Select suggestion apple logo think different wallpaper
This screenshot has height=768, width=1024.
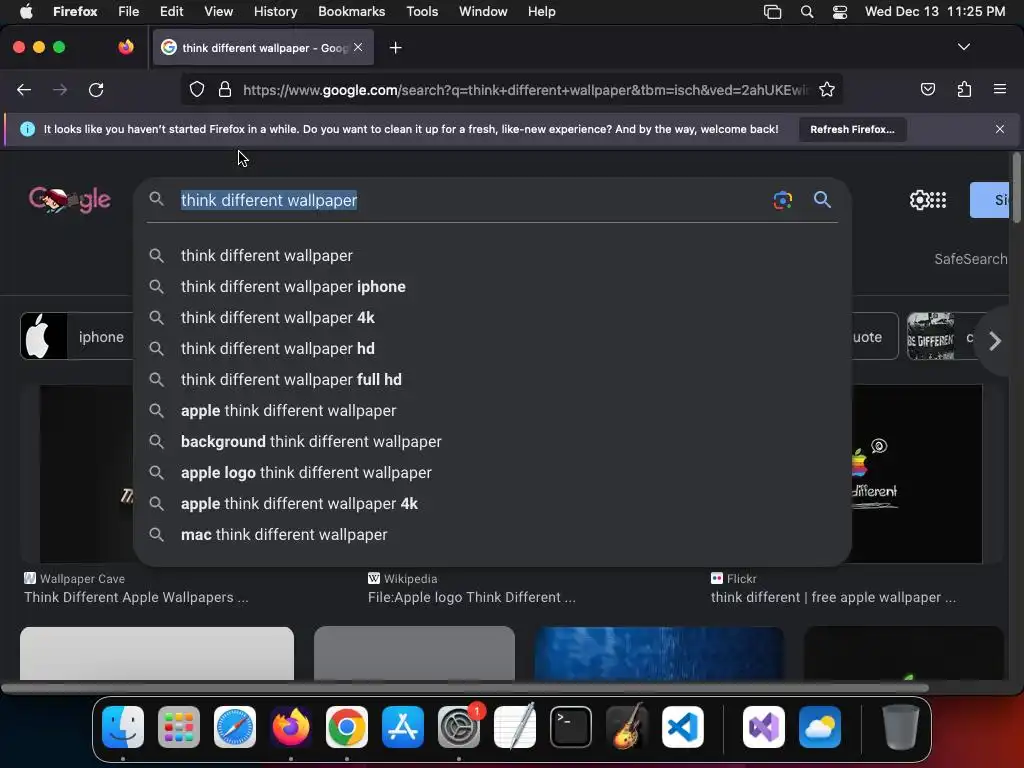click(x=492, y=473)
